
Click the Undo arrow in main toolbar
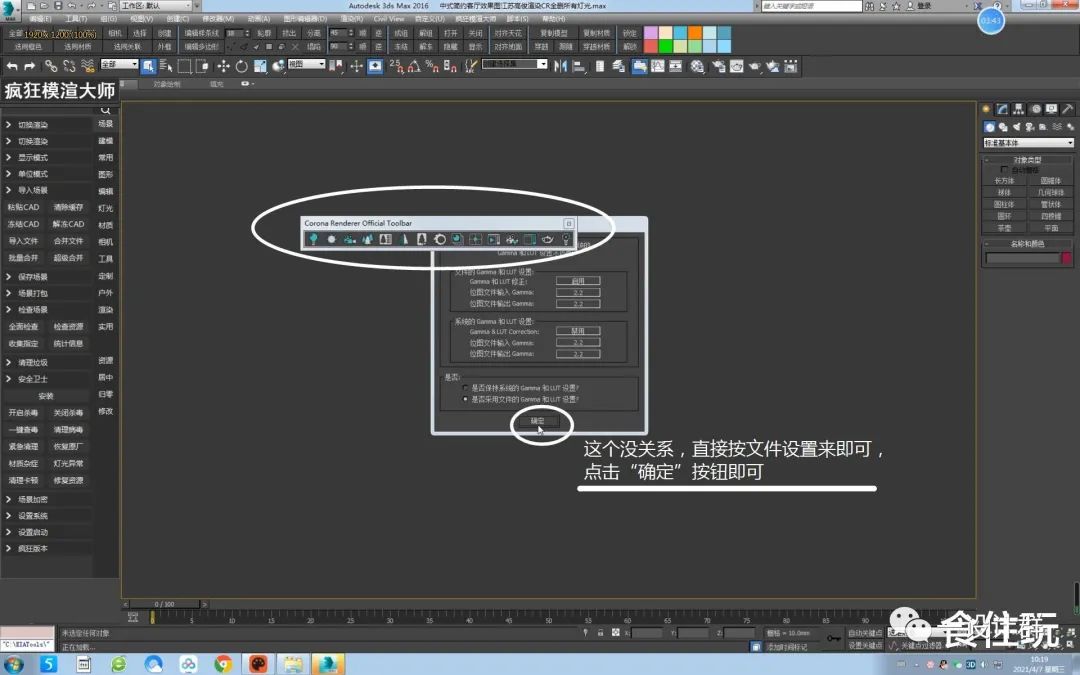[12, 66]
